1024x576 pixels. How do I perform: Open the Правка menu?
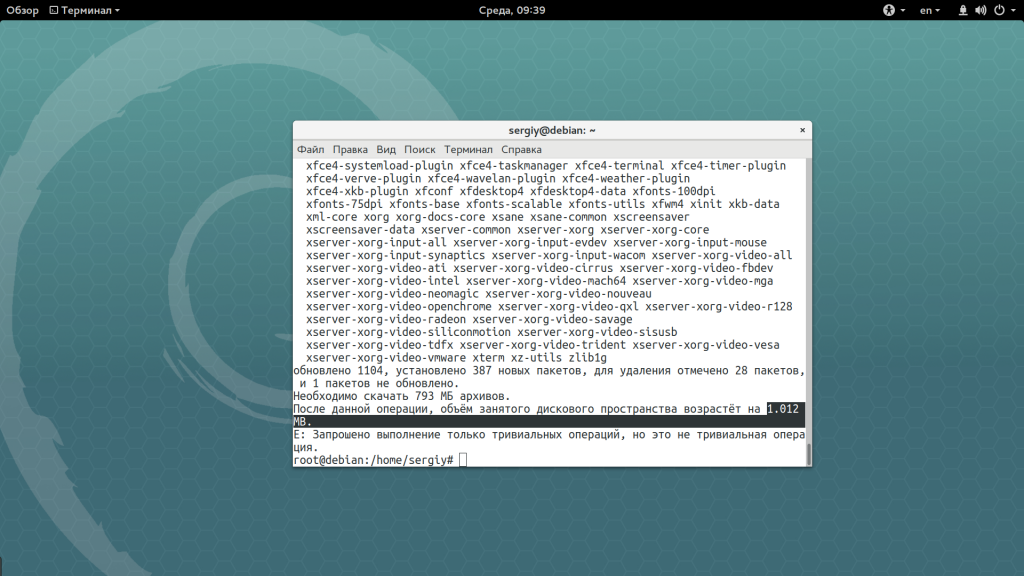tap(350, 149)
